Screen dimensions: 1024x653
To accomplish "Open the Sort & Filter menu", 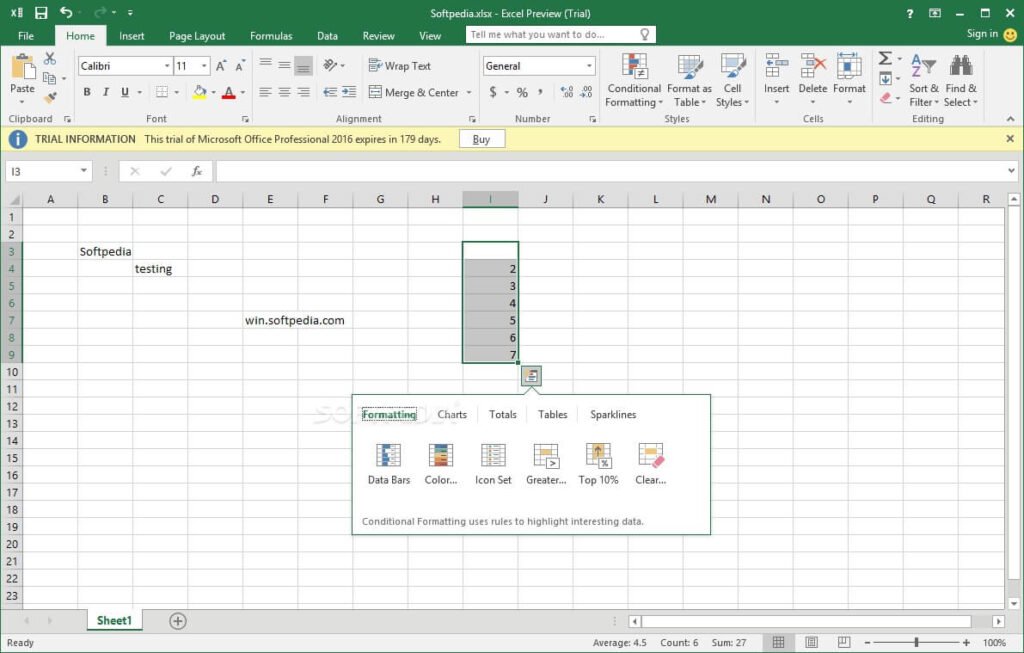I will (x=923, y=80).
